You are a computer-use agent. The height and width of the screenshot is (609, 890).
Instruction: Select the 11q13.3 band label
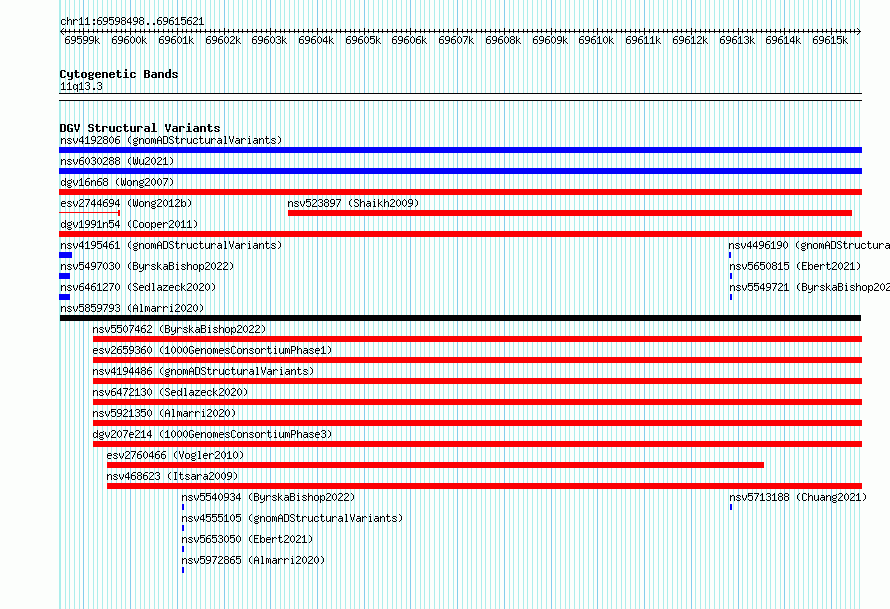tap(81, 86)
